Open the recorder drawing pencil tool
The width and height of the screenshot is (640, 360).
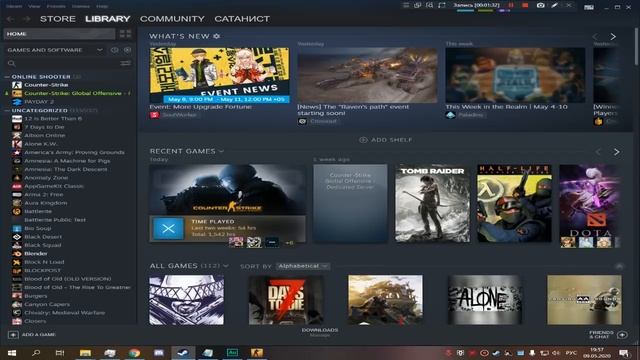tap(554, 5)
